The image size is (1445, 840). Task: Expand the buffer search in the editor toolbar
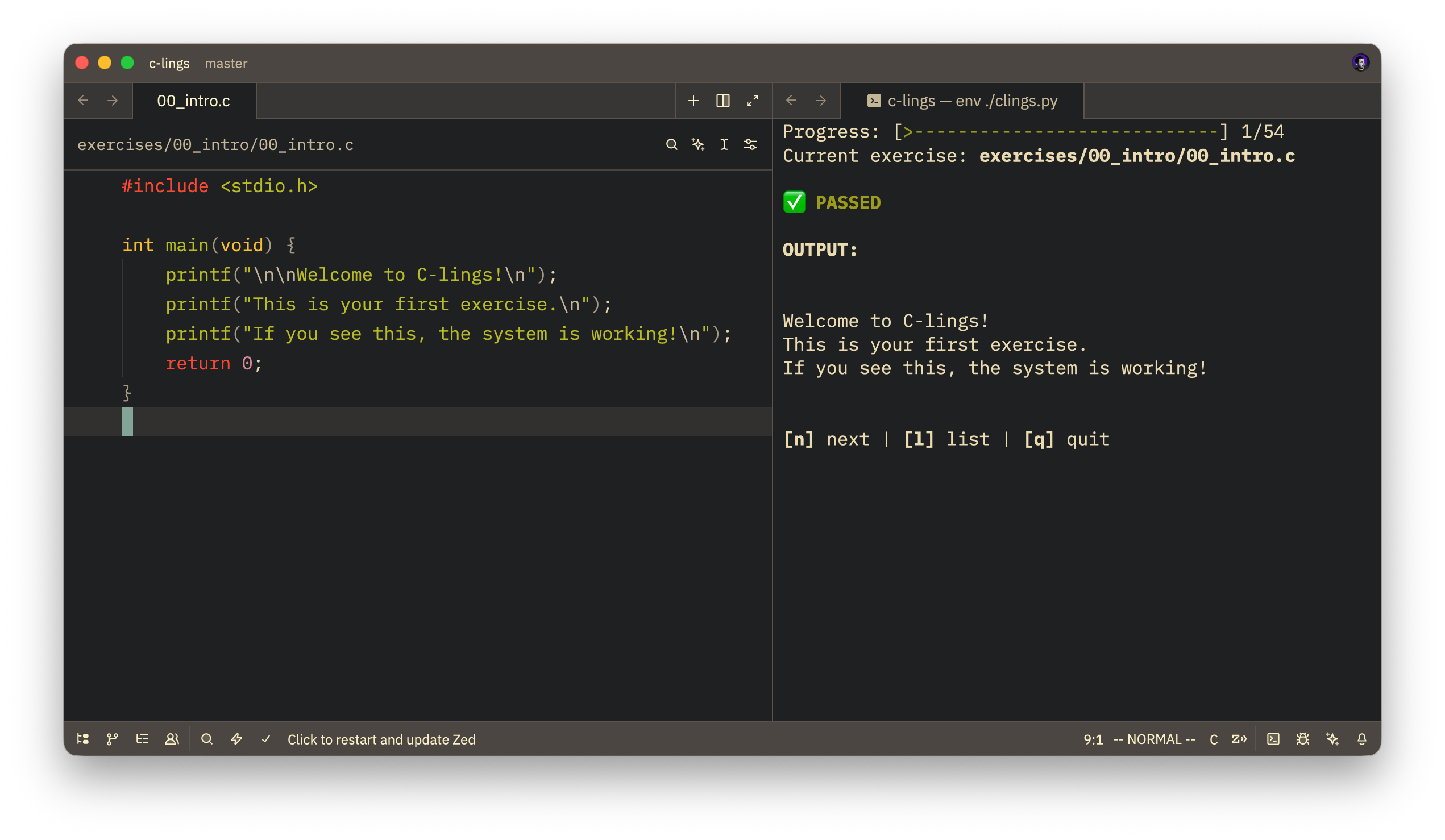coord(671,144)
